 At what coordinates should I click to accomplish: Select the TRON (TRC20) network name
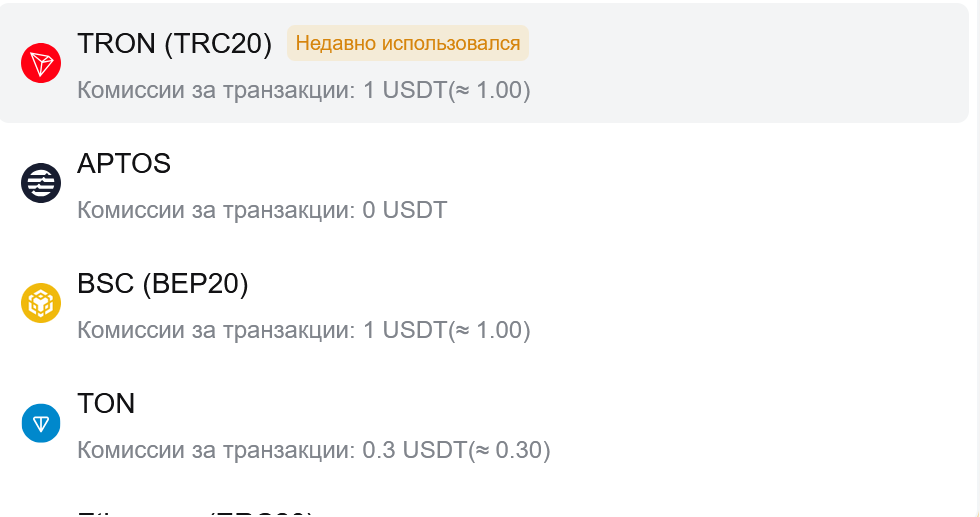(175, 44)
